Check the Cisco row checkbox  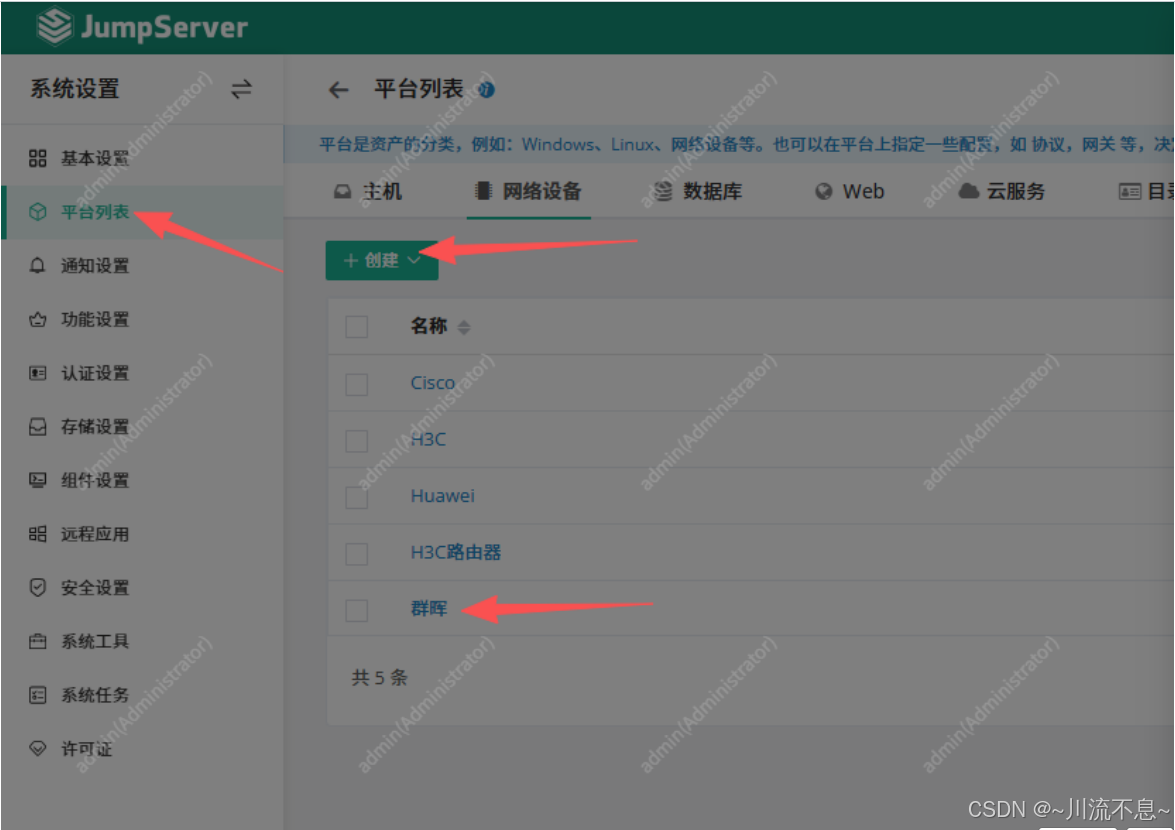click(x=357, y=384)
